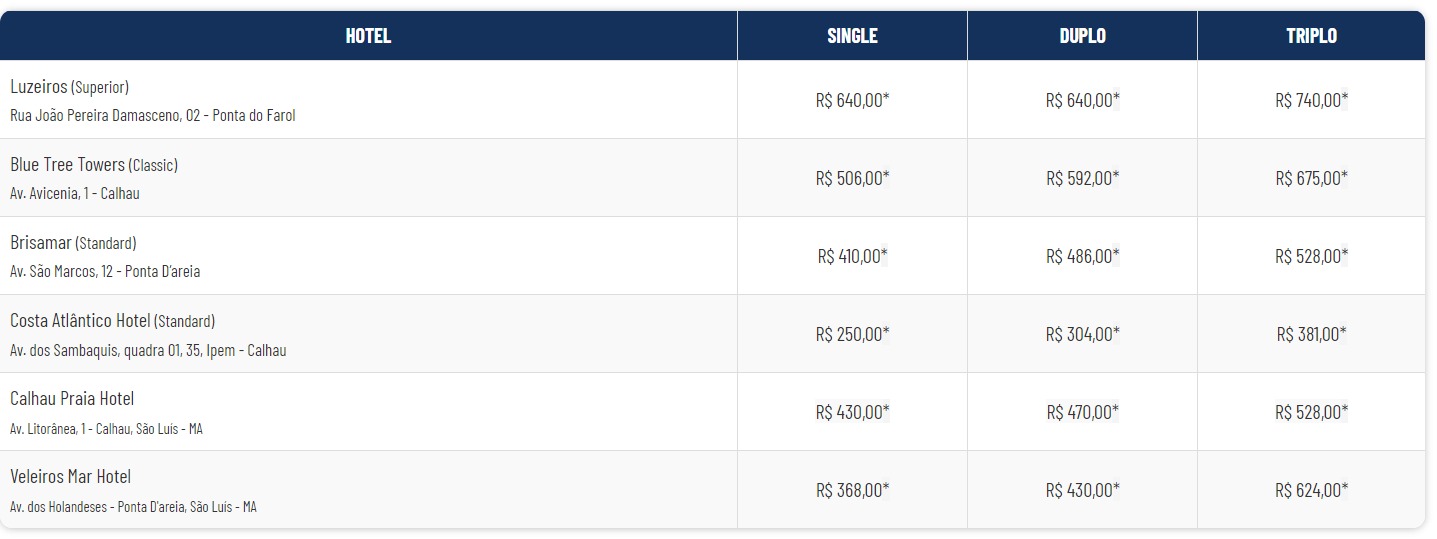Select the TRIPLO column header
The height and width of the screenshot is (539, 1437).
[1311, 36]
